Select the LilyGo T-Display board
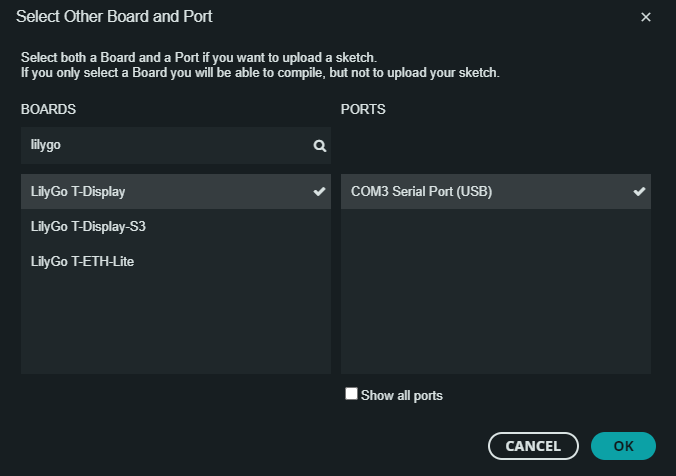Image resolution: width=676 pixels, height=476 pixels. [176, 191]
